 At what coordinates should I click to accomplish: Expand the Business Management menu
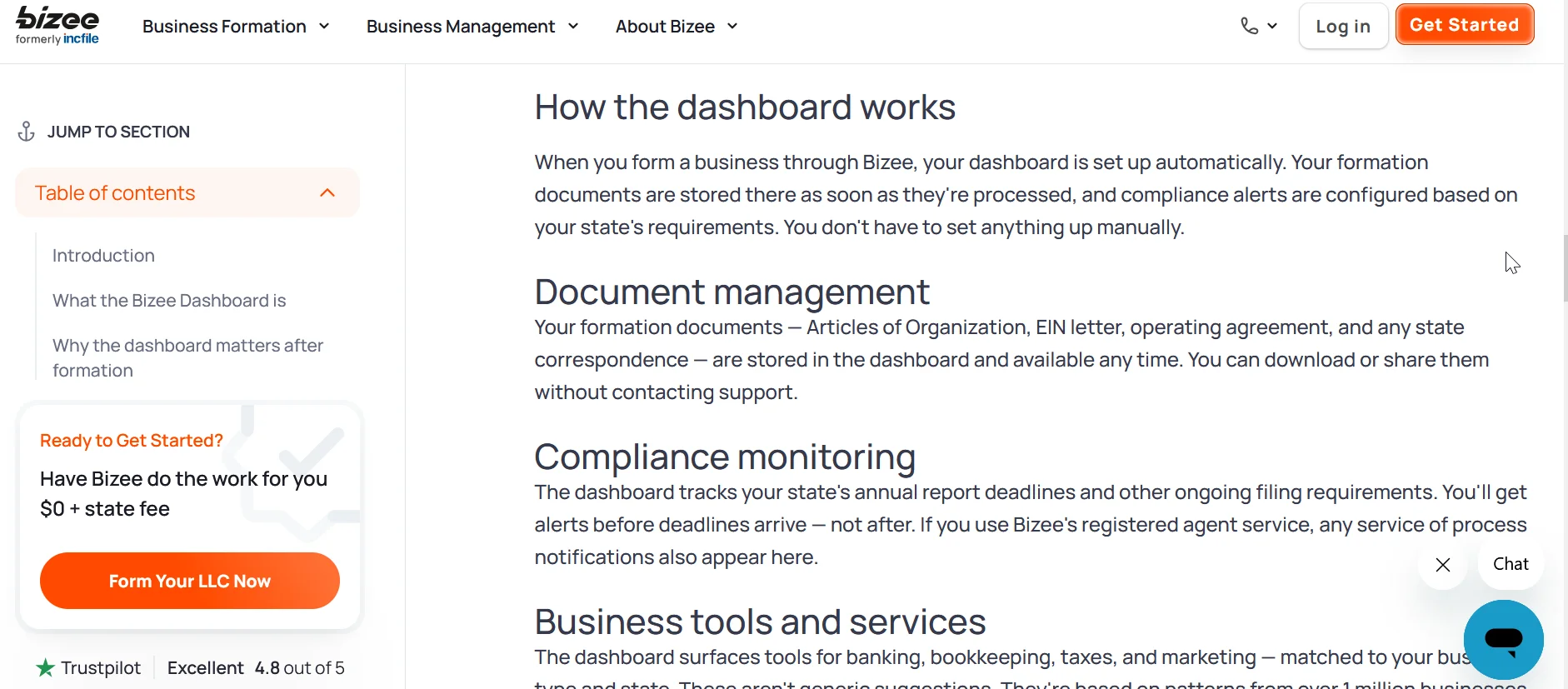pos(472,27)
